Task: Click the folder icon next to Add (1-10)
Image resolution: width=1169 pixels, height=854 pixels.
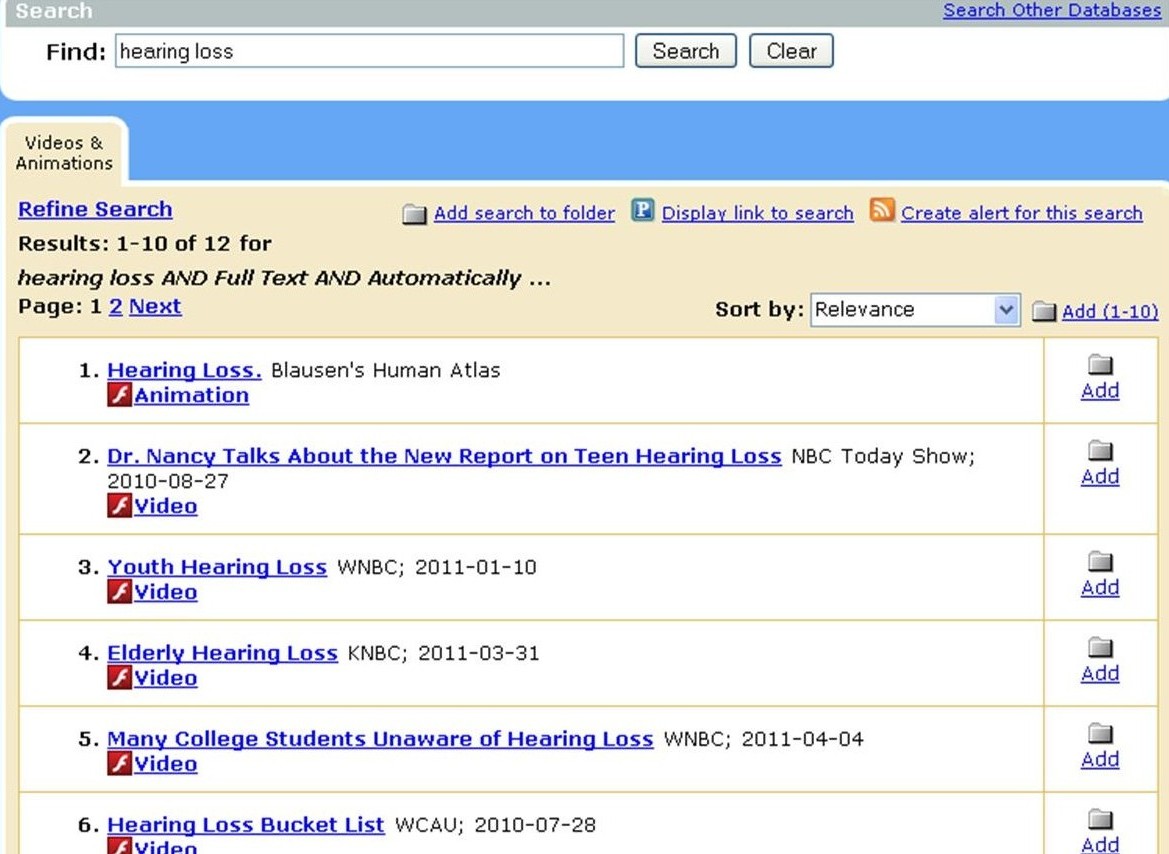Action: [1044, 312]
